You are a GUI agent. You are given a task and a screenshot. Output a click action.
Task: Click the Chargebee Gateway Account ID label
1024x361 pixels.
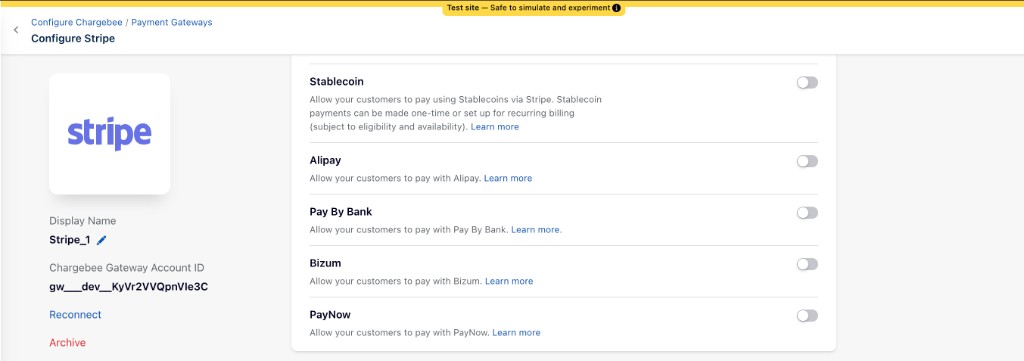point(127,268)
